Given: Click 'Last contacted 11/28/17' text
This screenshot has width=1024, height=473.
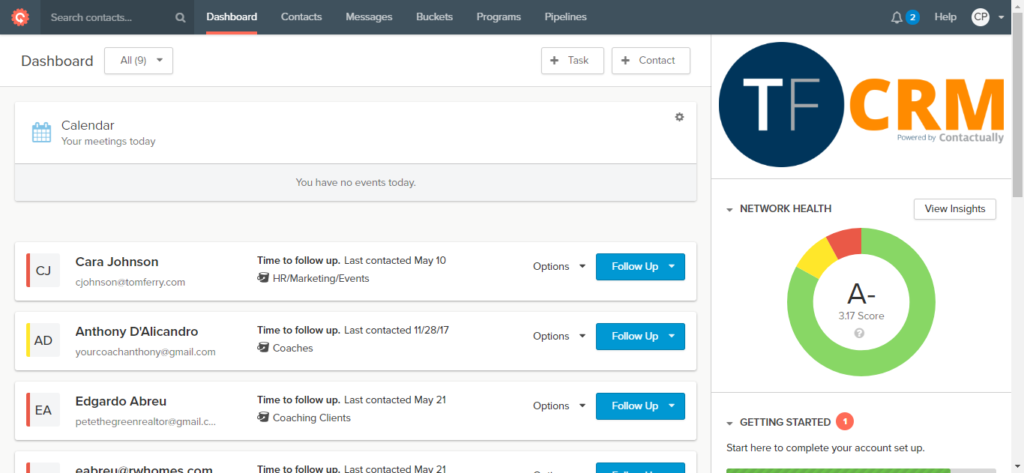Looking at the screenshot, I should 396,330.
